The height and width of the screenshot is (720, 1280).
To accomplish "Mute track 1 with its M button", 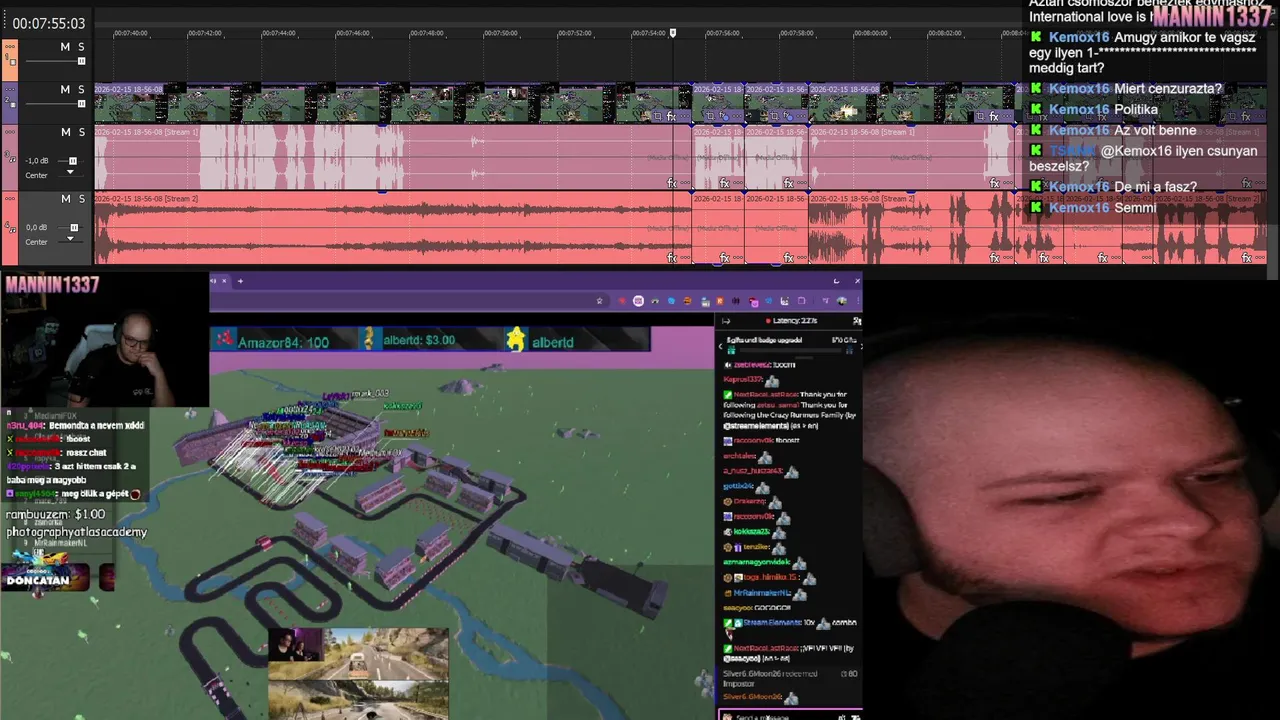I will [x=65, y=47].
